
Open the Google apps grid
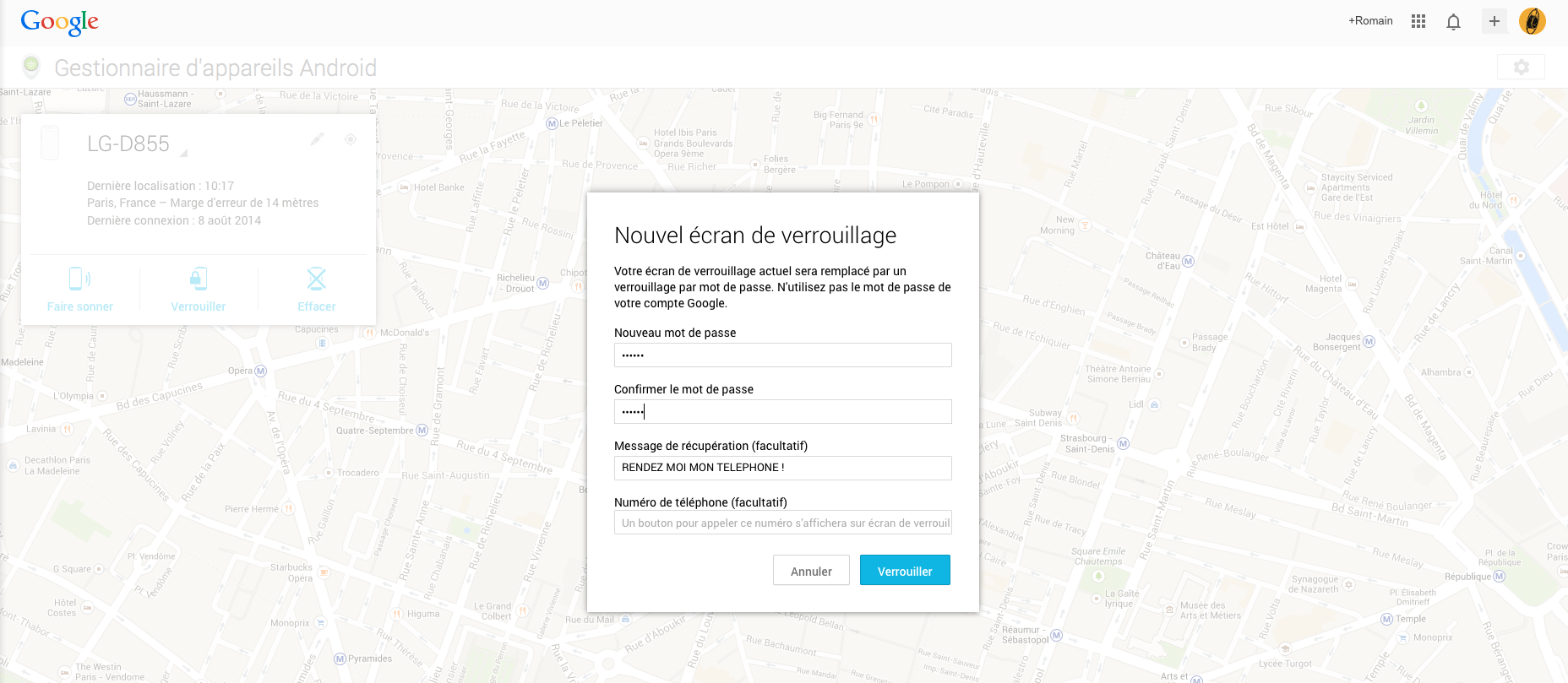pos(1418,21)
